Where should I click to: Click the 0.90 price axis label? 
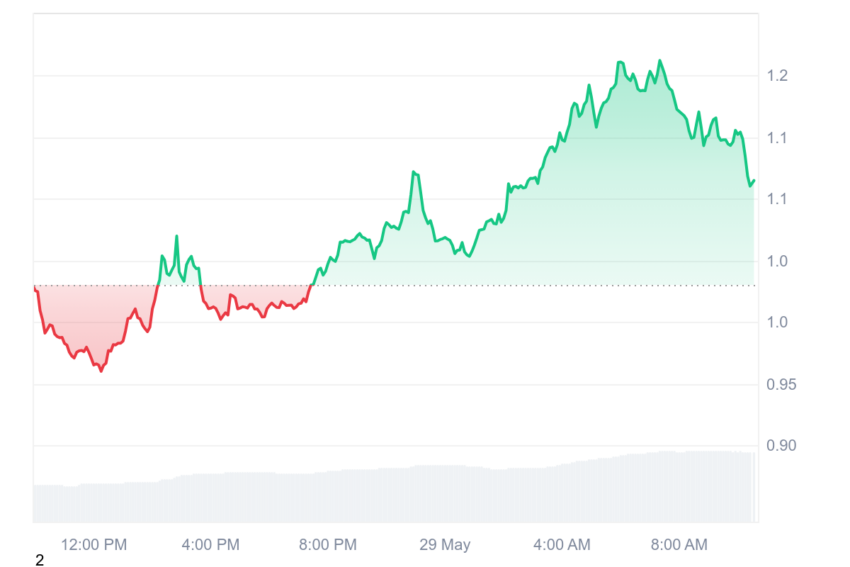[781, 446]
